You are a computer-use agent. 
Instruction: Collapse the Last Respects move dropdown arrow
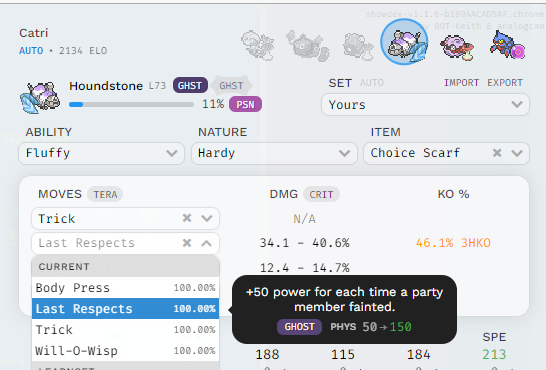click(x=207, y=243)
